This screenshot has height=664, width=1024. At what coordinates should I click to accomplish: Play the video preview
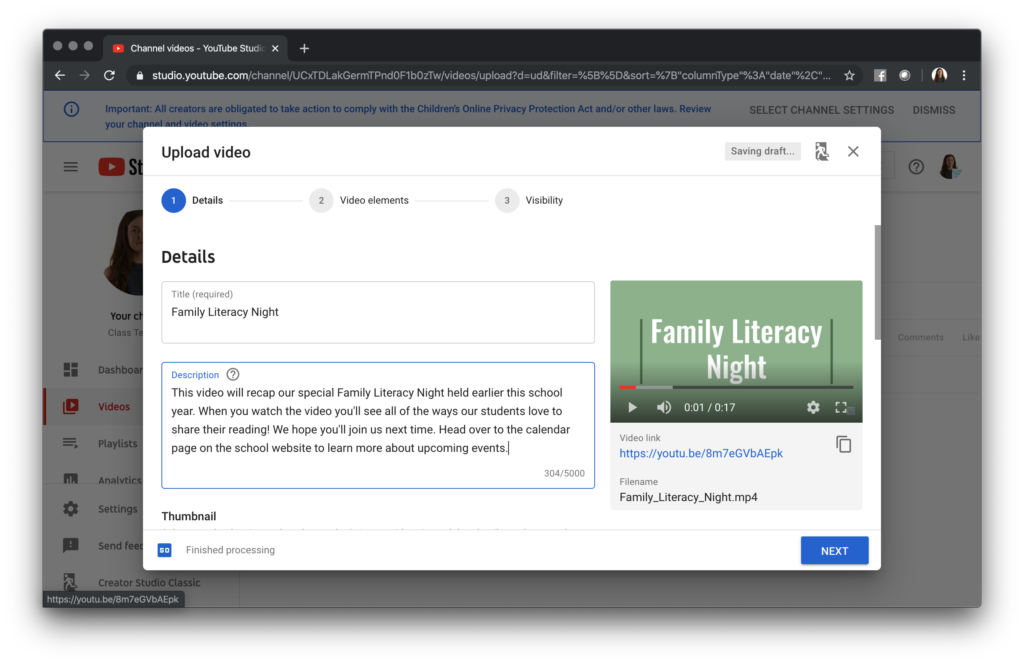(x=632, y=407)
